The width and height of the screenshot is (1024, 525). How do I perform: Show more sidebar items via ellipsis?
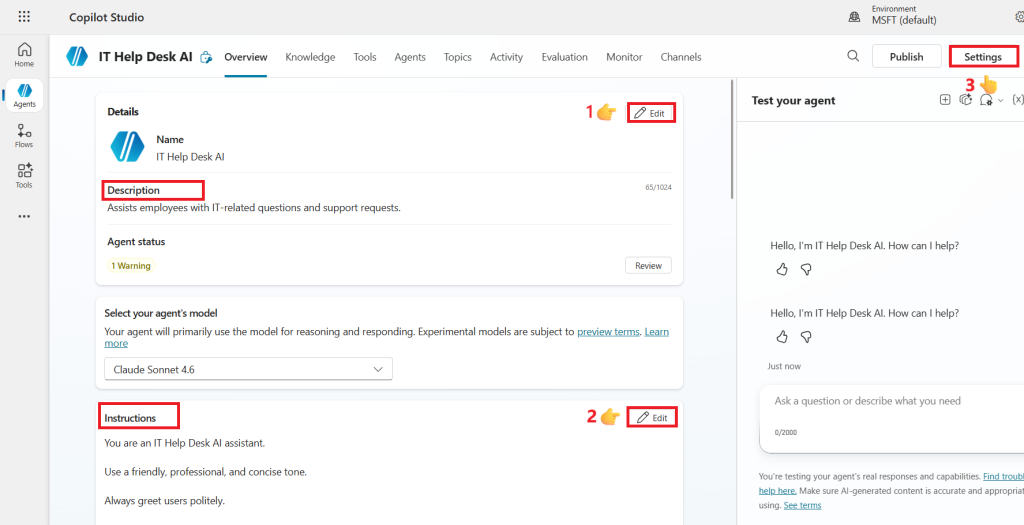coord(24,216)
